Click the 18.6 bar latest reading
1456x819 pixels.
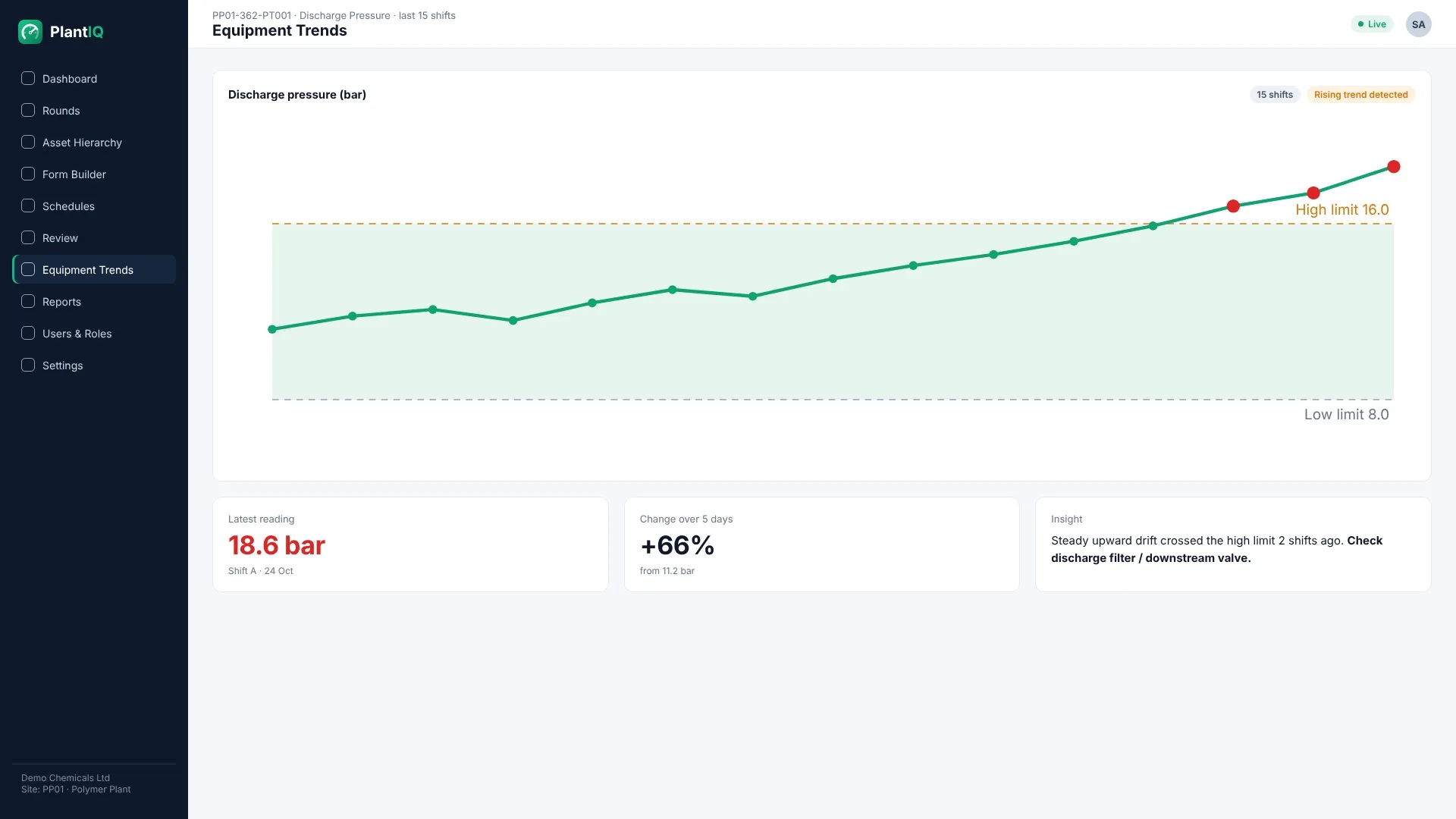tap(277, 545)
